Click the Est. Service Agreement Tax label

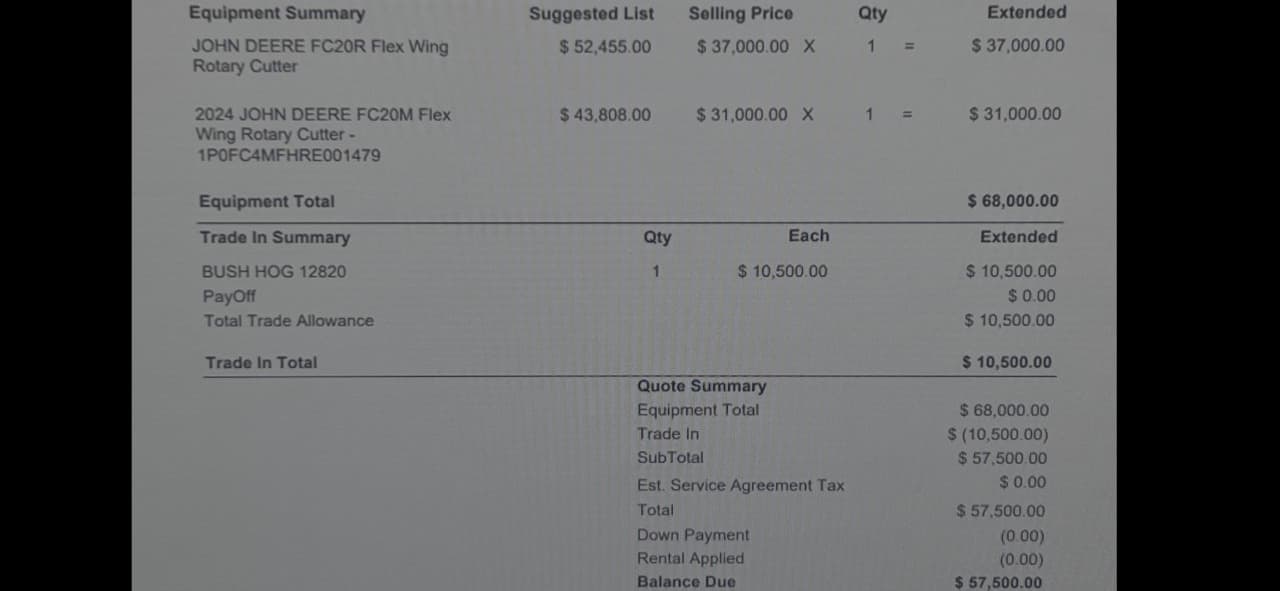741,485
